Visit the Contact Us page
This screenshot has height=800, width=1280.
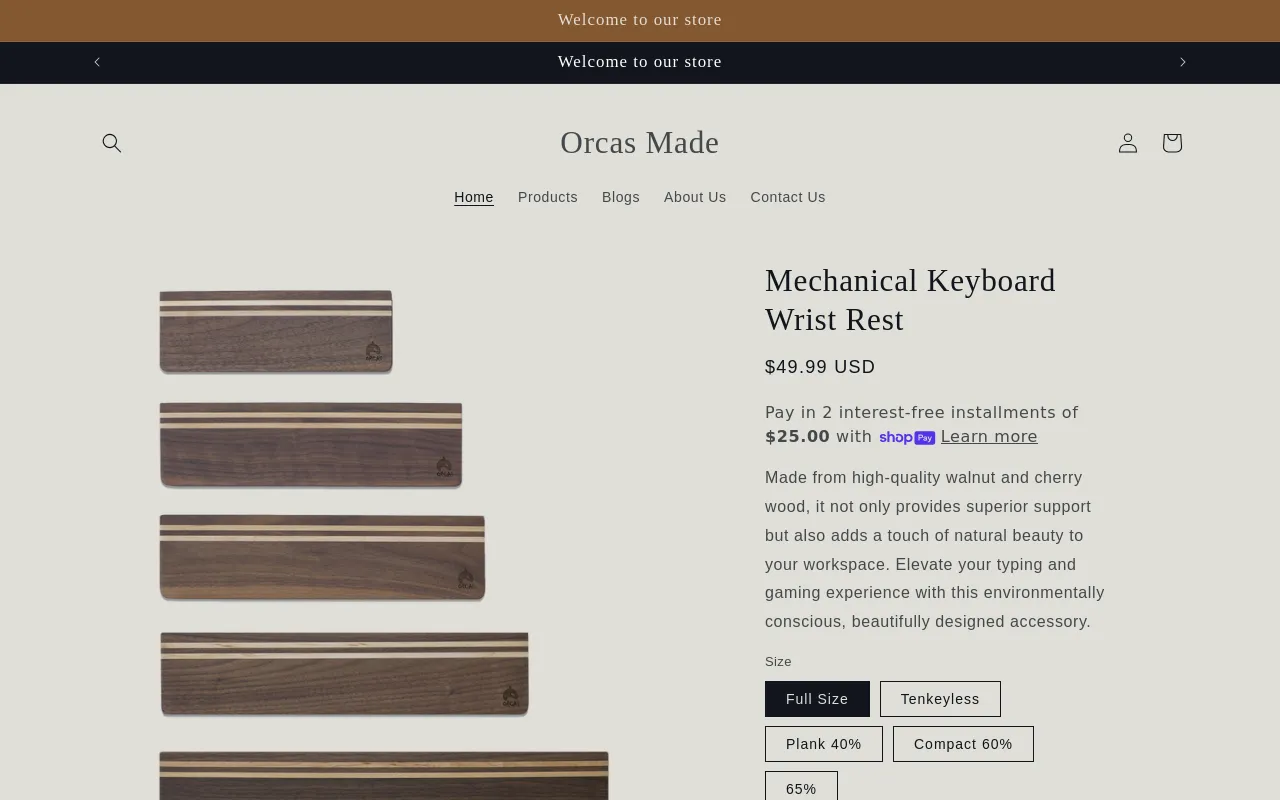pos(788,197)
